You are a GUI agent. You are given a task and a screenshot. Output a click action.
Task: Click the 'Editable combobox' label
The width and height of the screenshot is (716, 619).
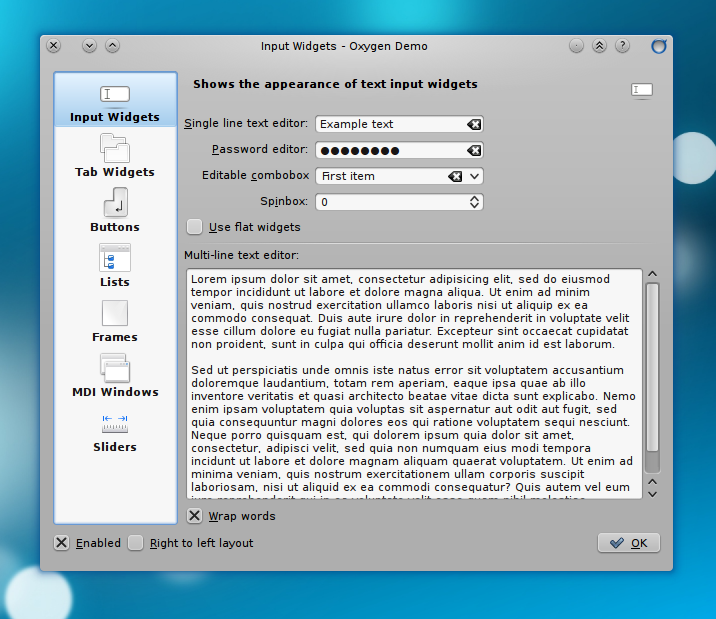[256, 175]
